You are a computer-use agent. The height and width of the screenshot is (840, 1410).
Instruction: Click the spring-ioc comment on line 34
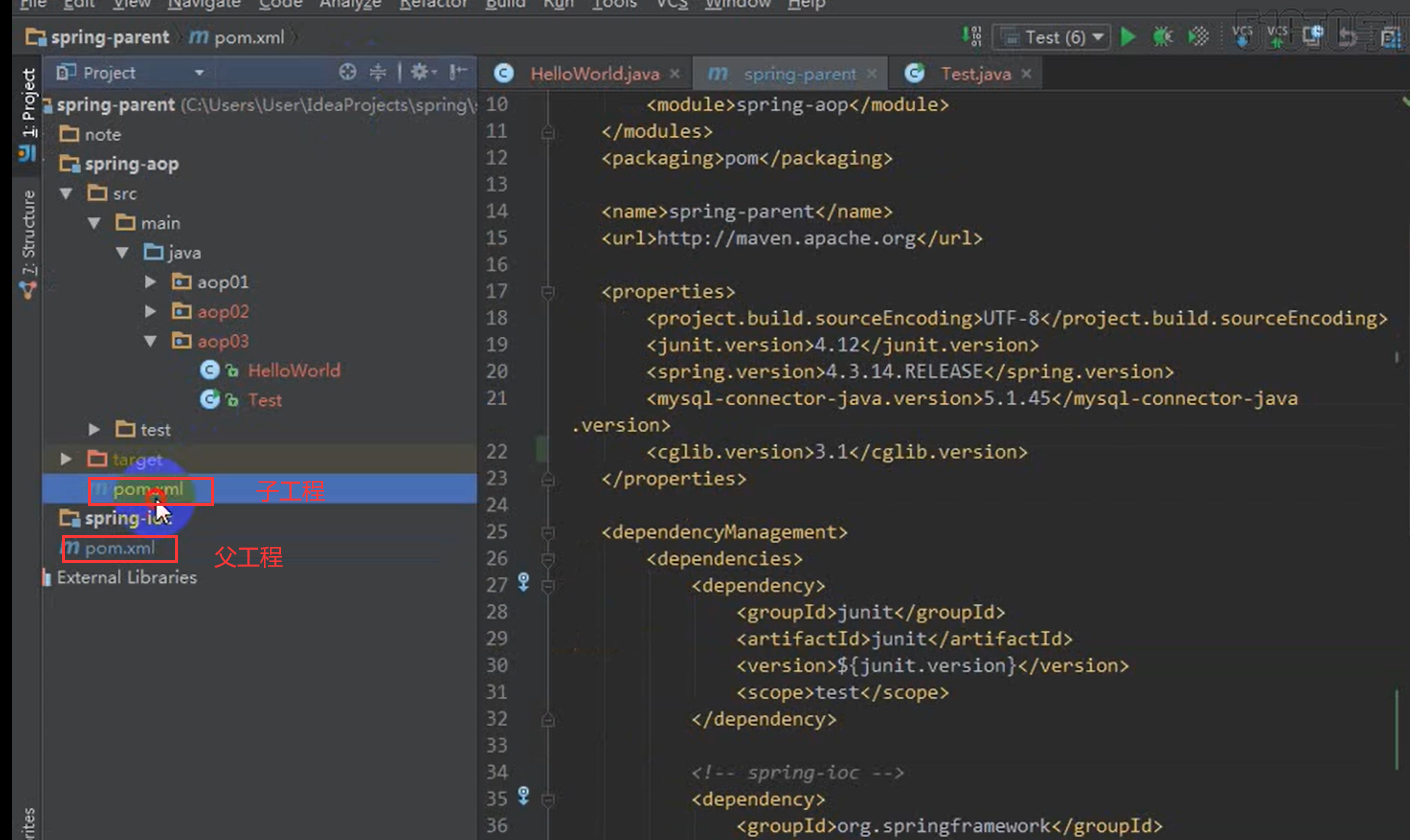(x=798, y=771)
